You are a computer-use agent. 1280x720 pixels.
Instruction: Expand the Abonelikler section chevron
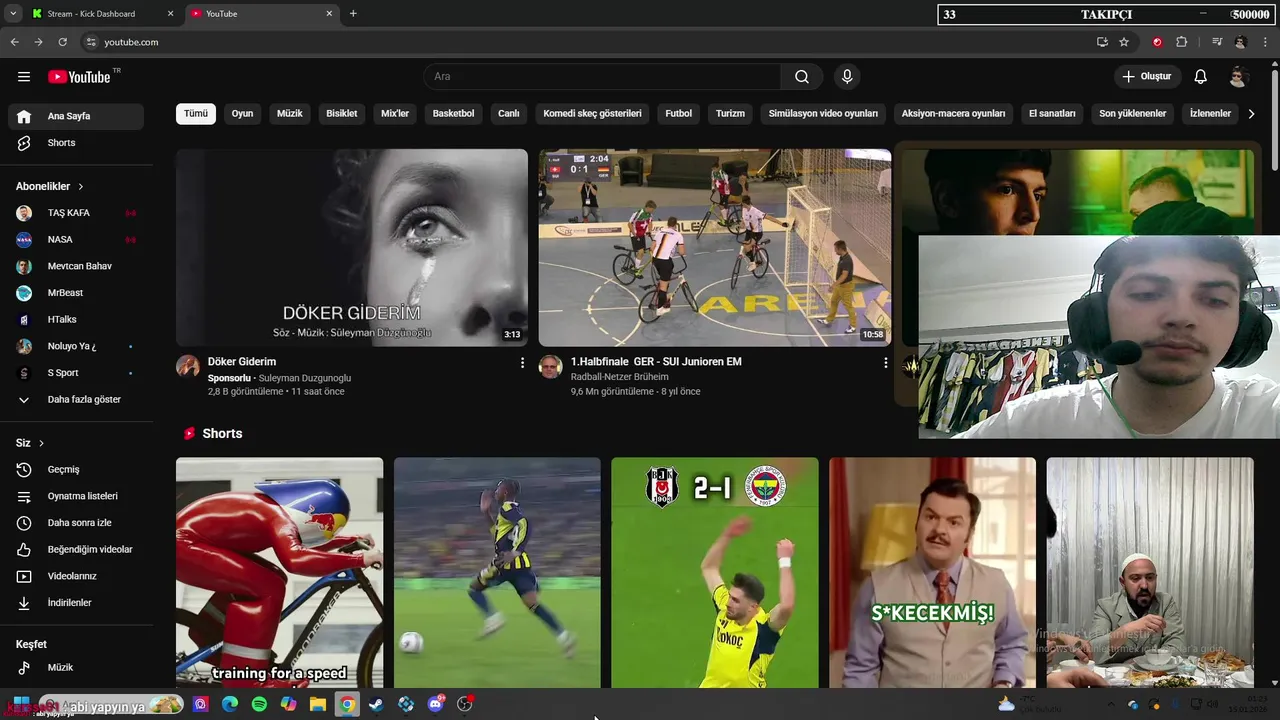81,187
